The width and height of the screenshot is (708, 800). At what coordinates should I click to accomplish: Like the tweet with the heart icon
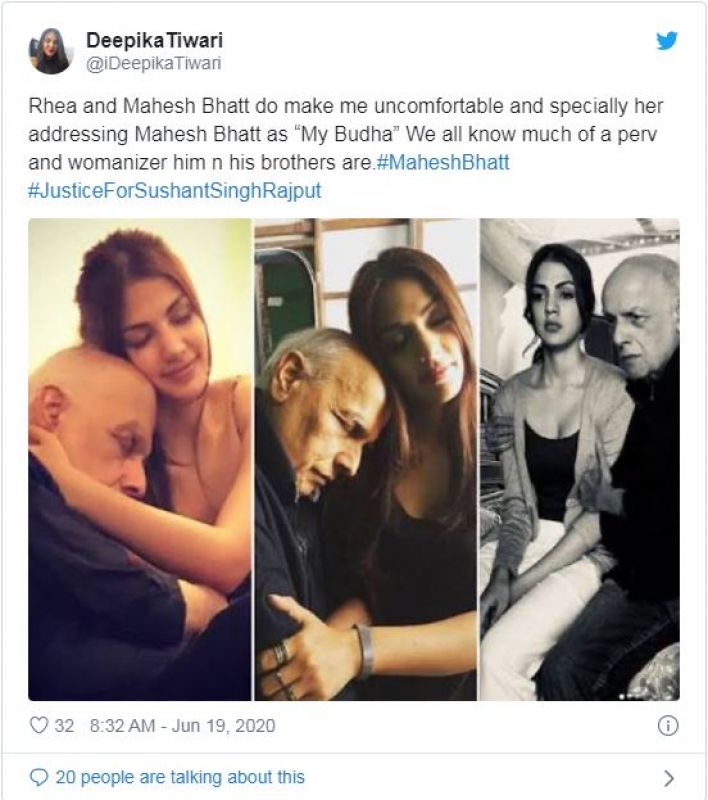(39, 725)
